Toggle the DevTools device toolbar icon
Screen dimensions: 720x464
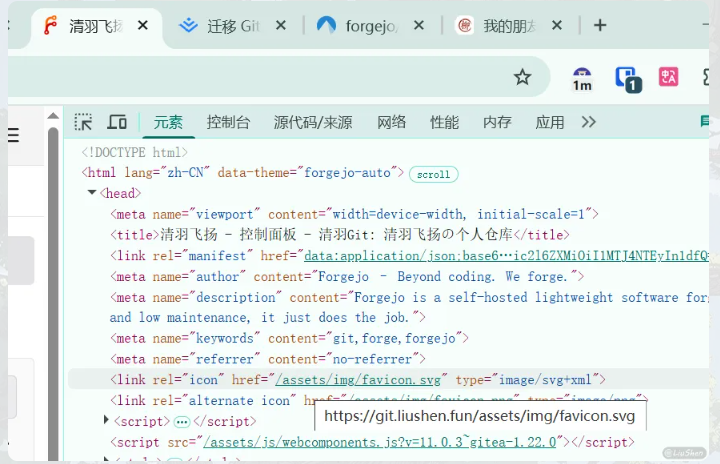click(117, 122)
